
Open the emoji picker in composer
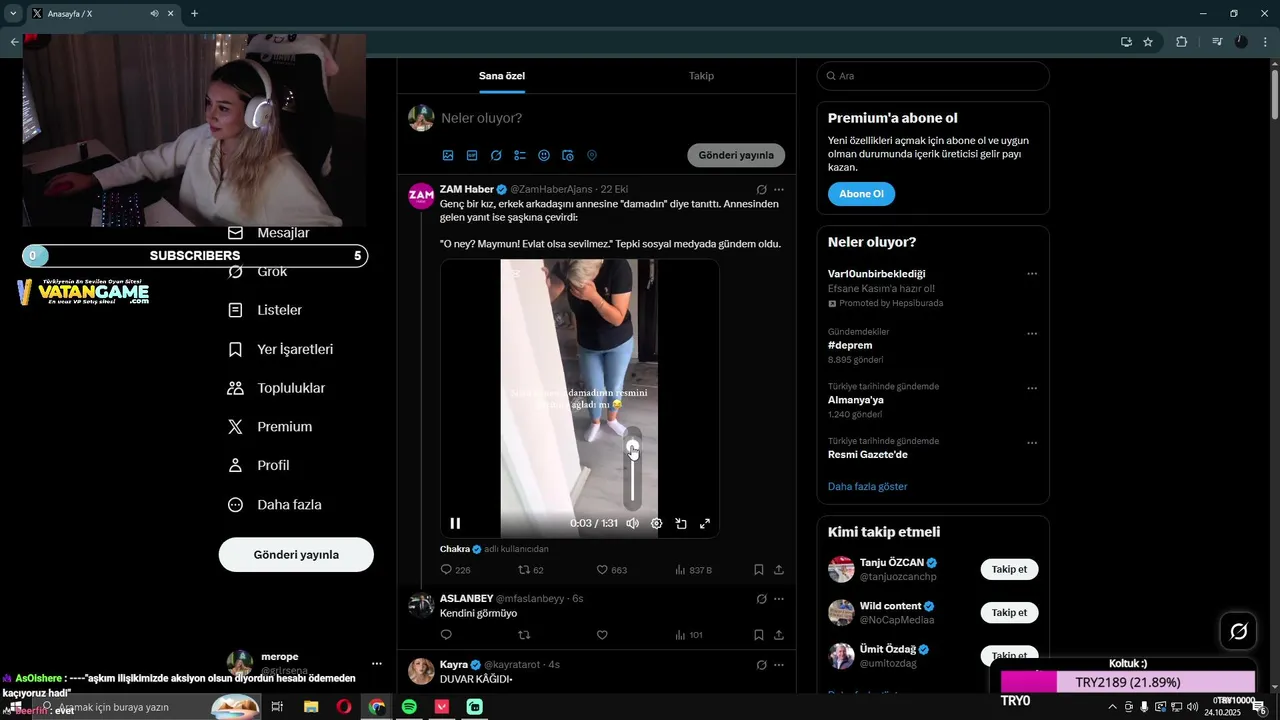[544, 156]
